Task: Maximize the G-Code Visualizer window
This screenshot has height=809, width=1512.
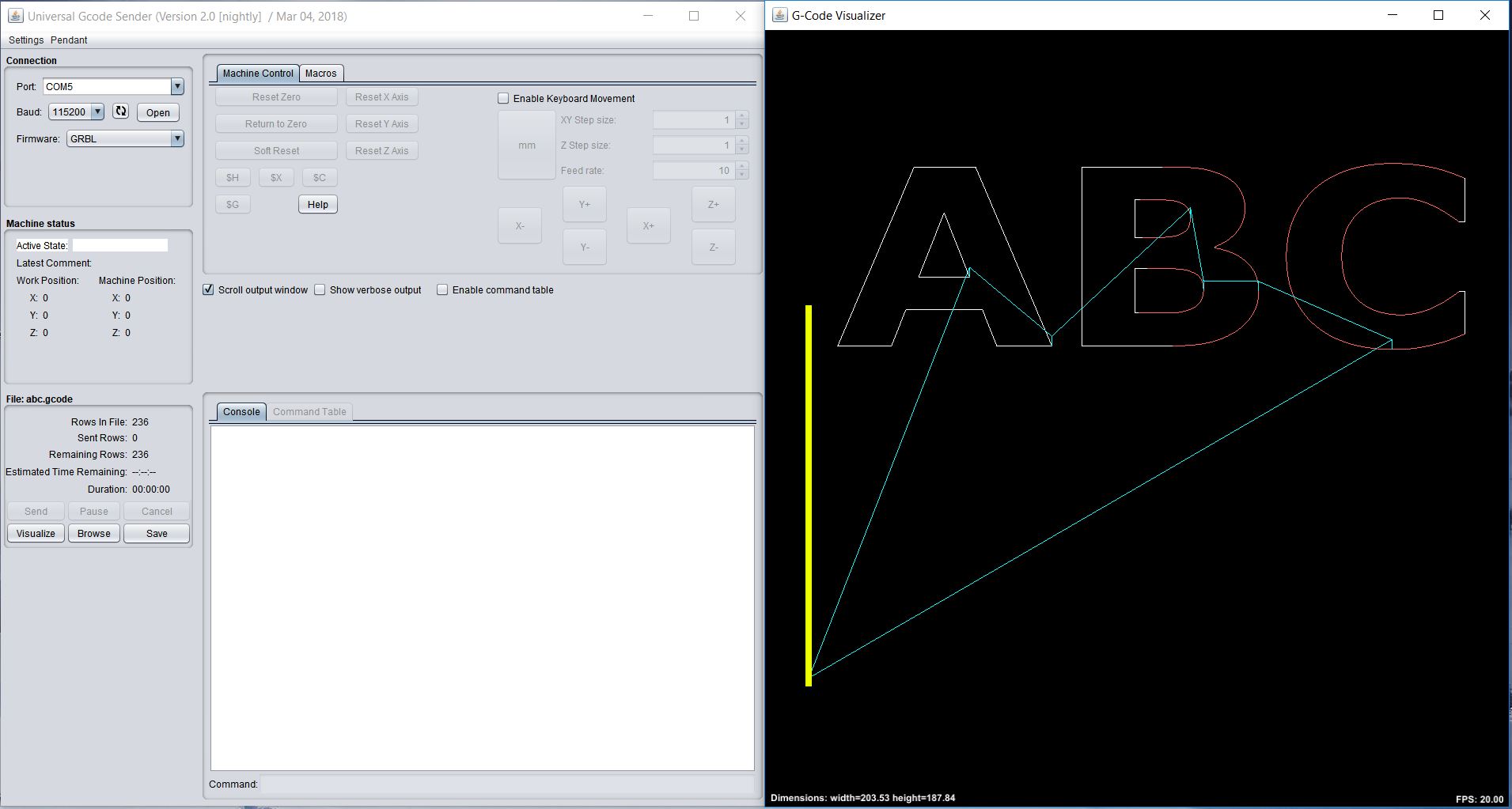Action: coord(1438,15)
